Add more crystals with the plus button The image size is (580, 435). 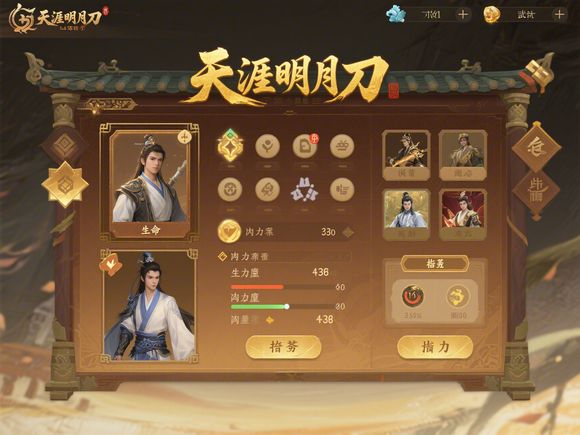[463, 14]
